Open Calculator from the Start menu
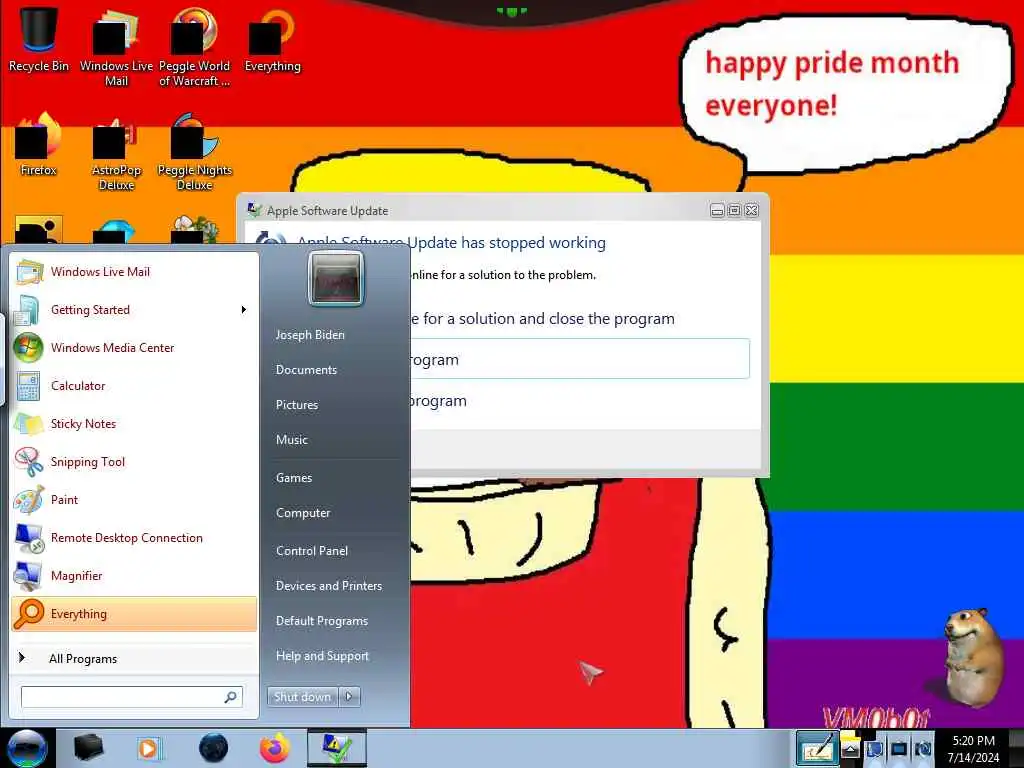This screenshot has width=1024, height=768. tap(134, 385)
